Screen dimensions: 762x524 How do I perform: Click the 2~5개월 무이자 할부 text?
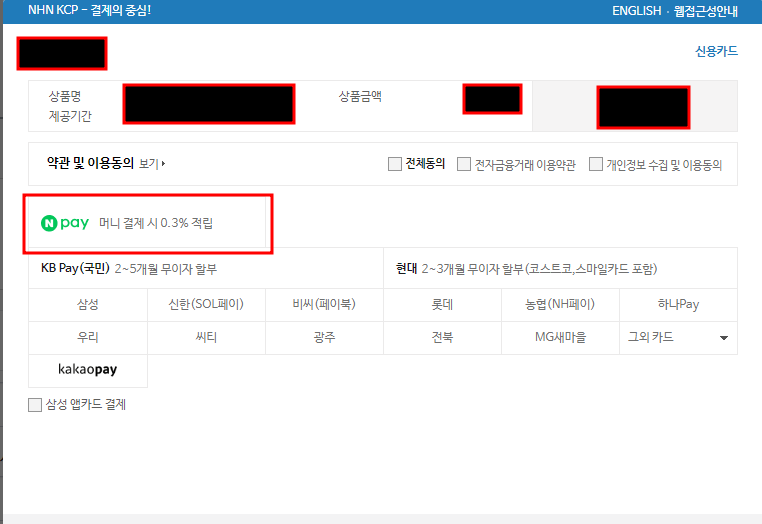coord(166,269)
